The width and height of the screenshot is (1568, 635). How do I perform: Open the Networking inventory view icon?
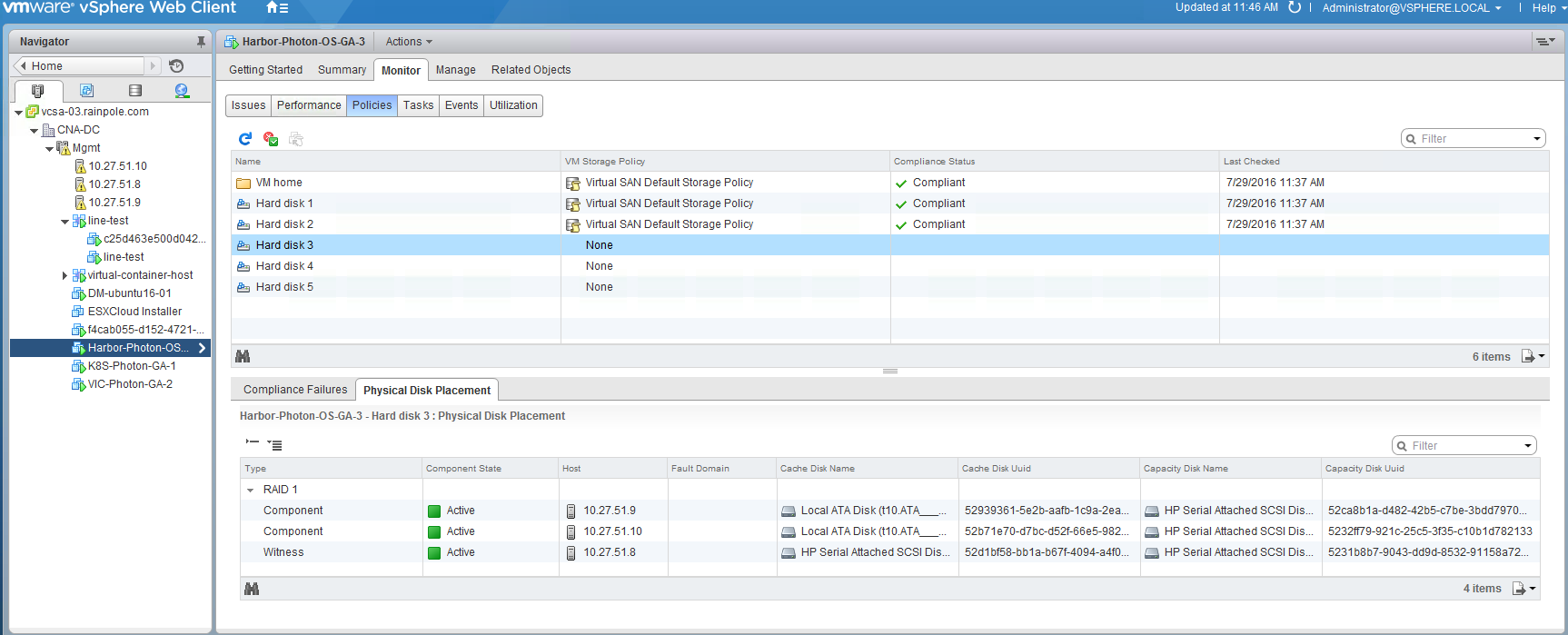182,91
